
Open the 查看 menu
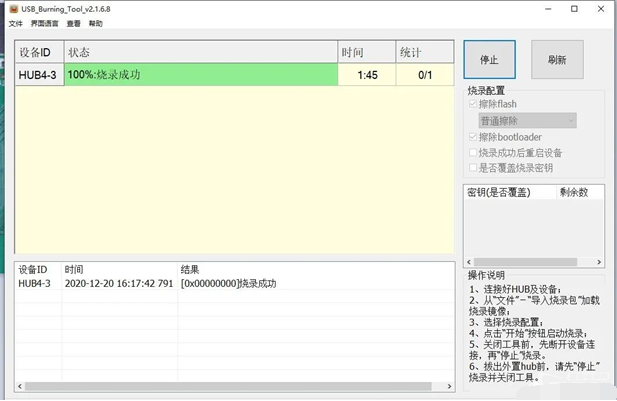coord(74,23)
